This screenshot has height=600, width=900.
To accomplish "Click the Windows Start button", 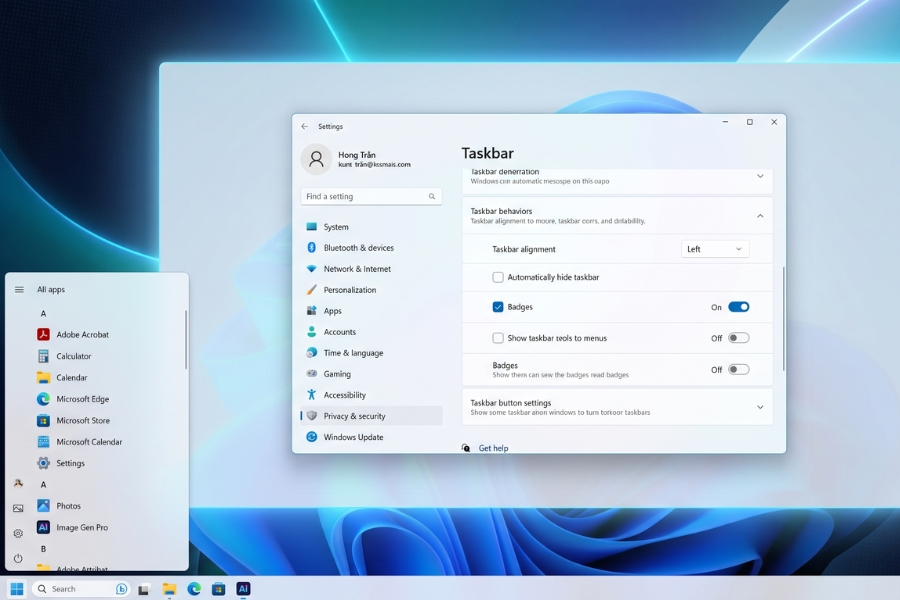I will tap(17, 589).
